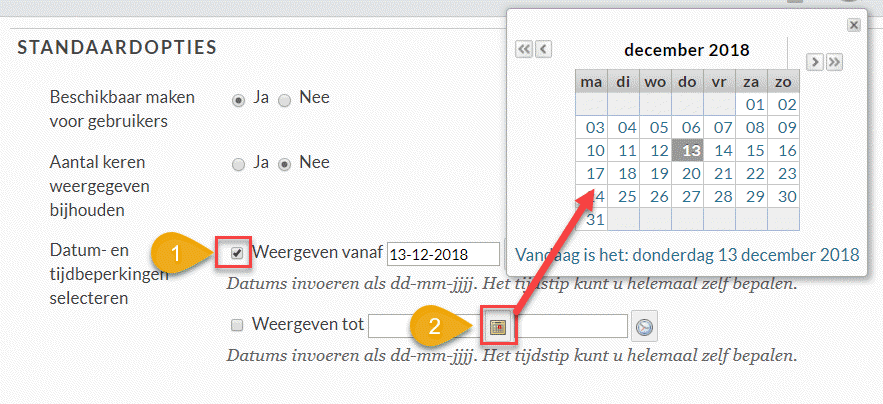Screen dimensions: 883x404
Task: Click the STANDAARDOPTIES heading
Action: (x=117, y=47)
